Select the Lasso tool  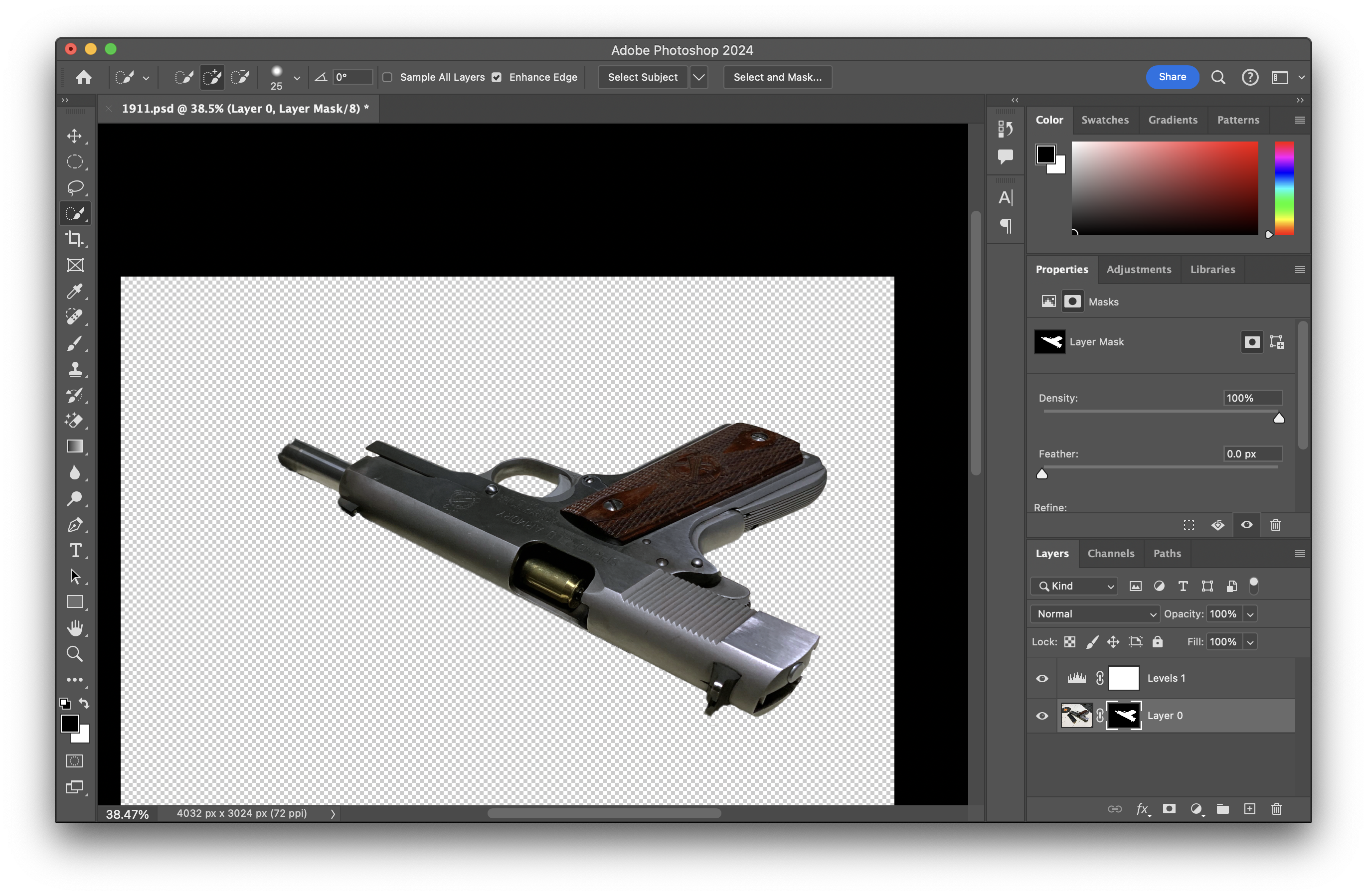[74, 187]
